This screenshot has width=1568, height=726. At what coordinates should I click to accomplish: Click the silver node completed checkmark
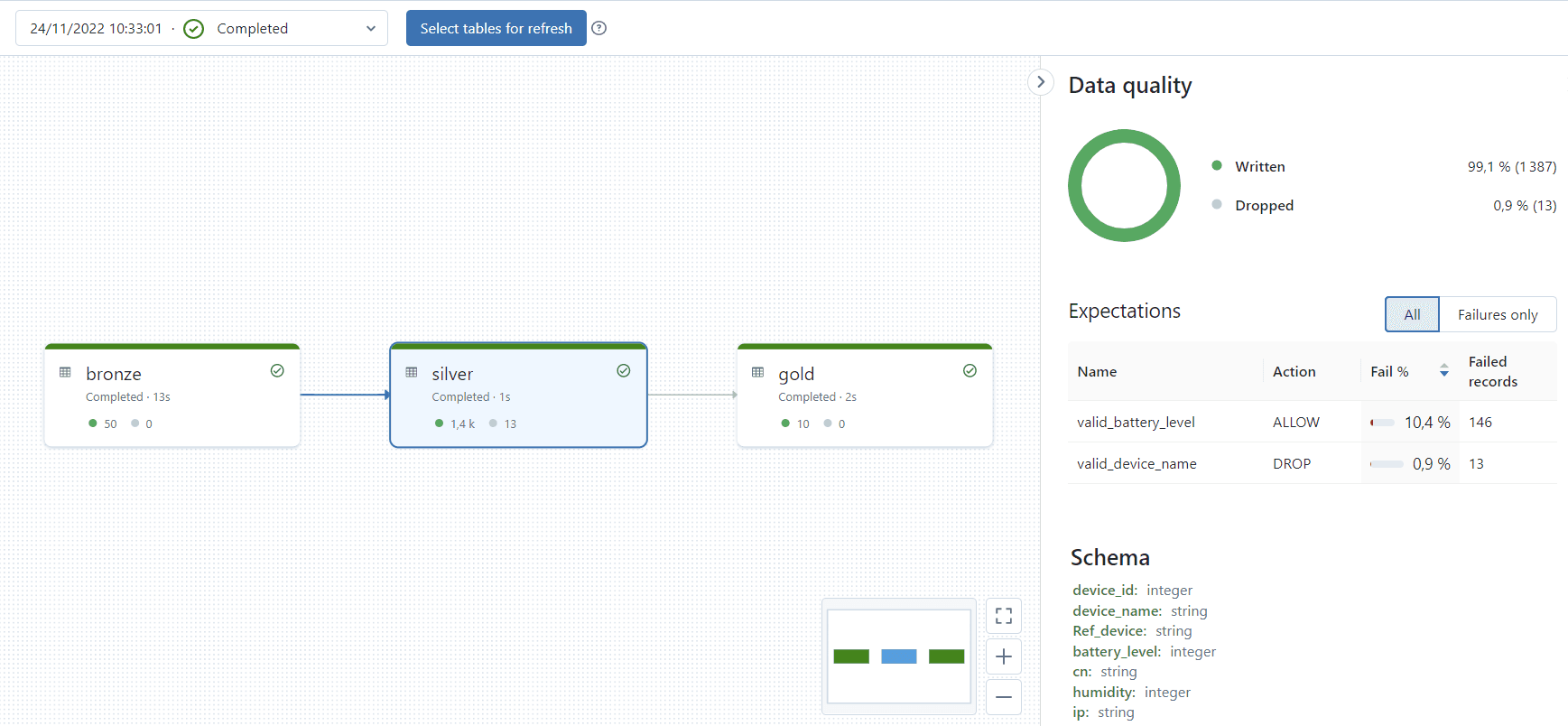623,371
